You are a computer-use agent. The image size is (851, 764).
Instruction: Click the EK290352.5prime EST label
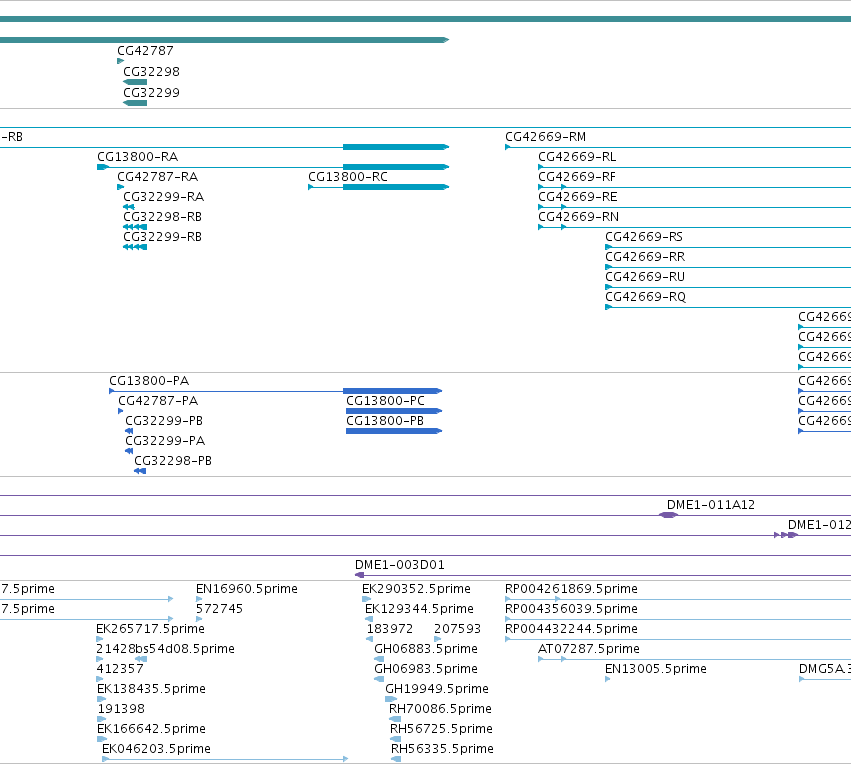(416, 589)
